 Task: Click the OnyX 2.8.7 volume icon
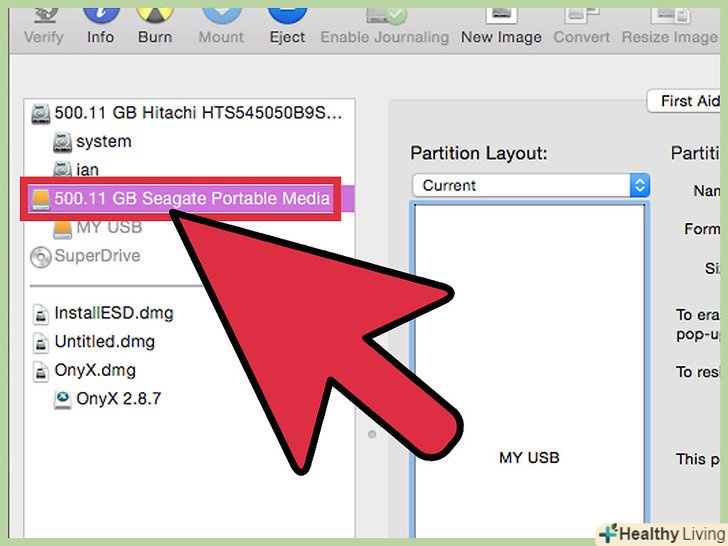(x=62, y=400)
